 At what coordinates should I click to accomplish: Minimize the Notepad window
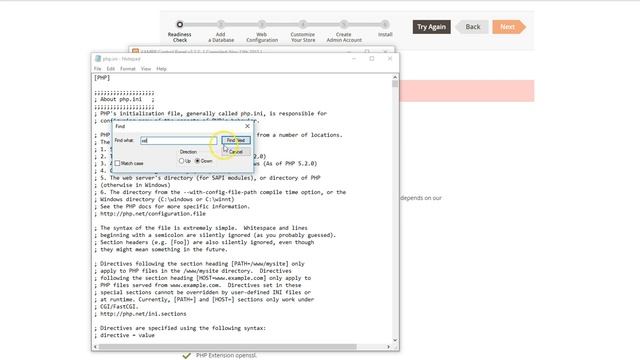(x=354, y=59)
